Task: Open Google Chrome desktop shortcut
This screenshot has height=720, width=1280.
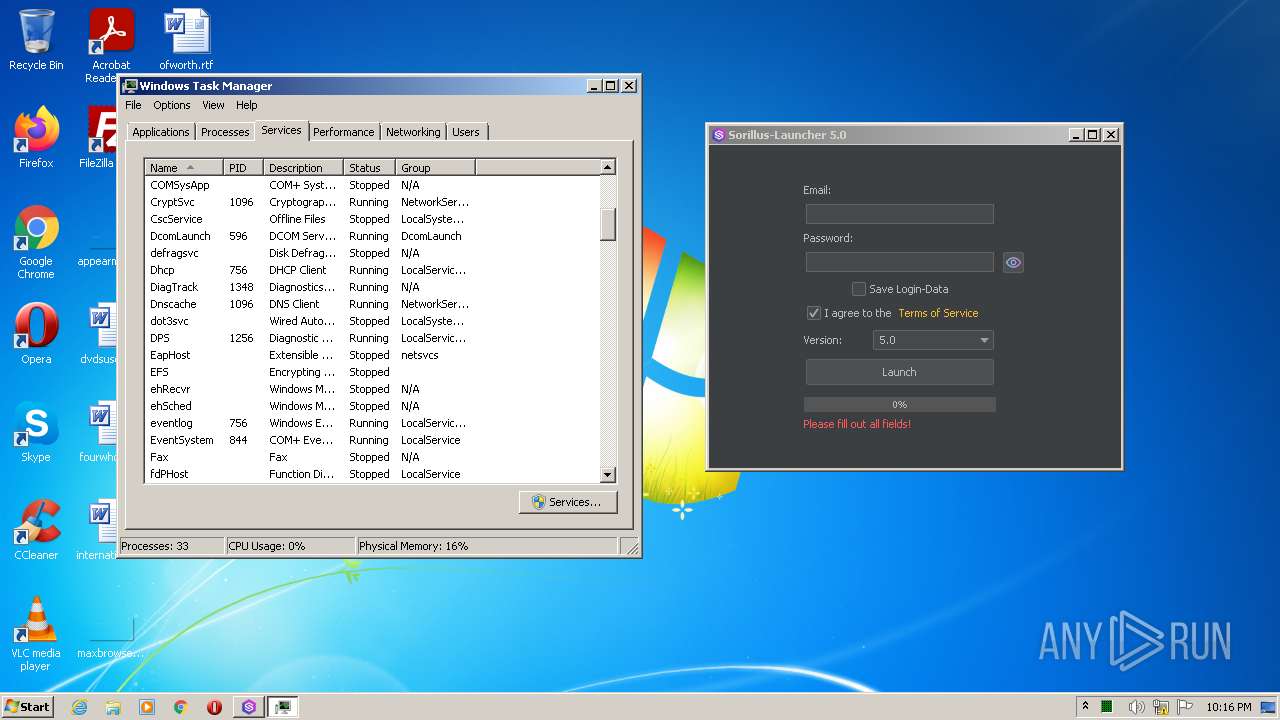Action: tap(36, 242)
